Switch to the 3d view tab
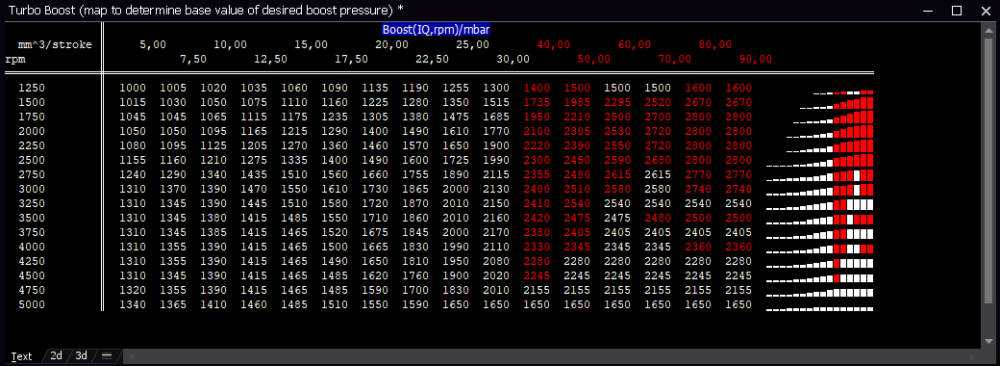Viewport: 1000px width, 366px height. point(81,356)
